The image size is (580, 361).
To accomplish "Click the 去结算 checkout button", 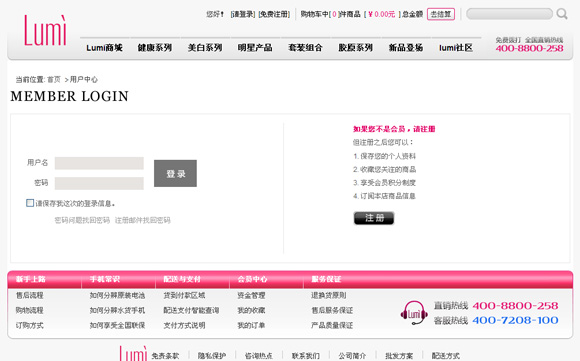I will point(441,14).
